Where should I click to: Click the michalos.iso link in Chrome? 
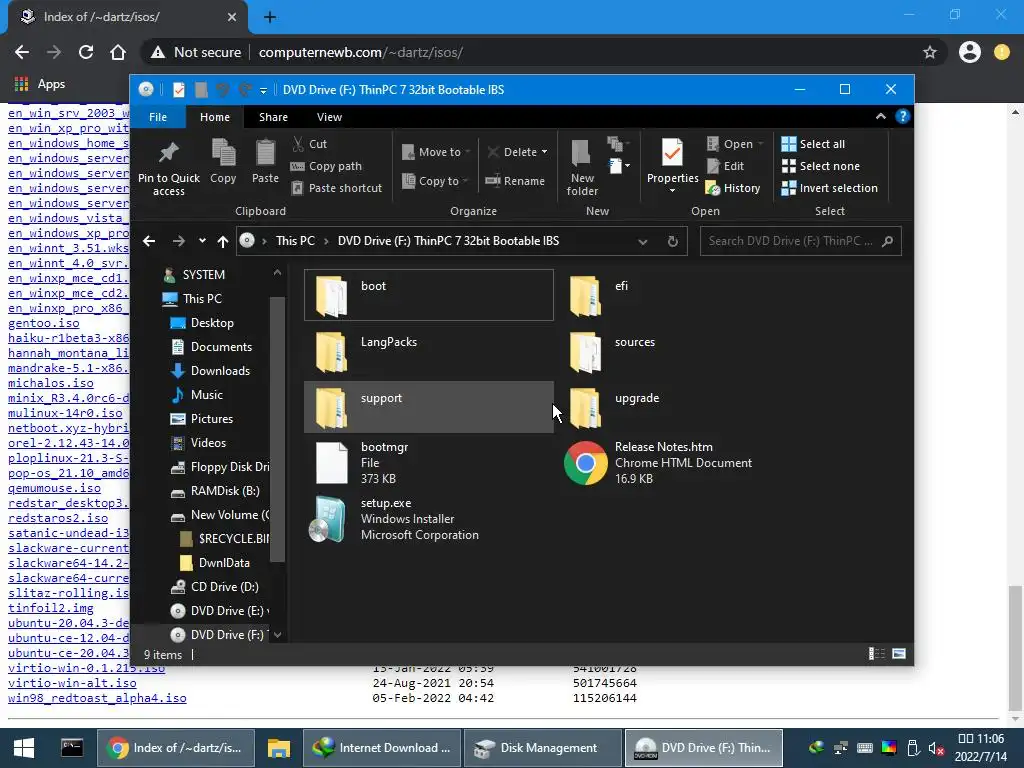coord(51,383)
